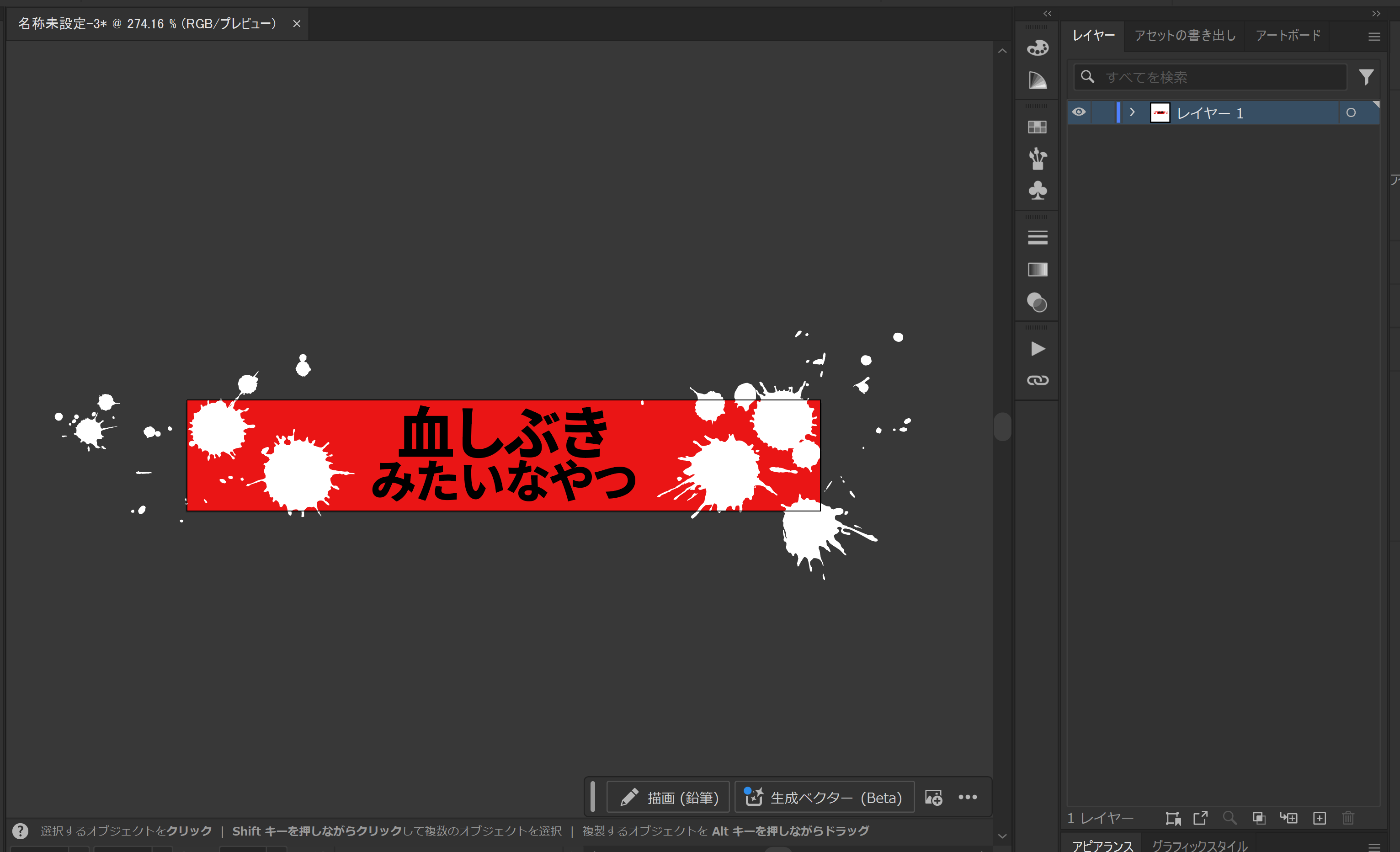The height and width of the screenshot is (852, 1400).
Task: Click the contextual task bar drag handle
Action: coord(593,797)
